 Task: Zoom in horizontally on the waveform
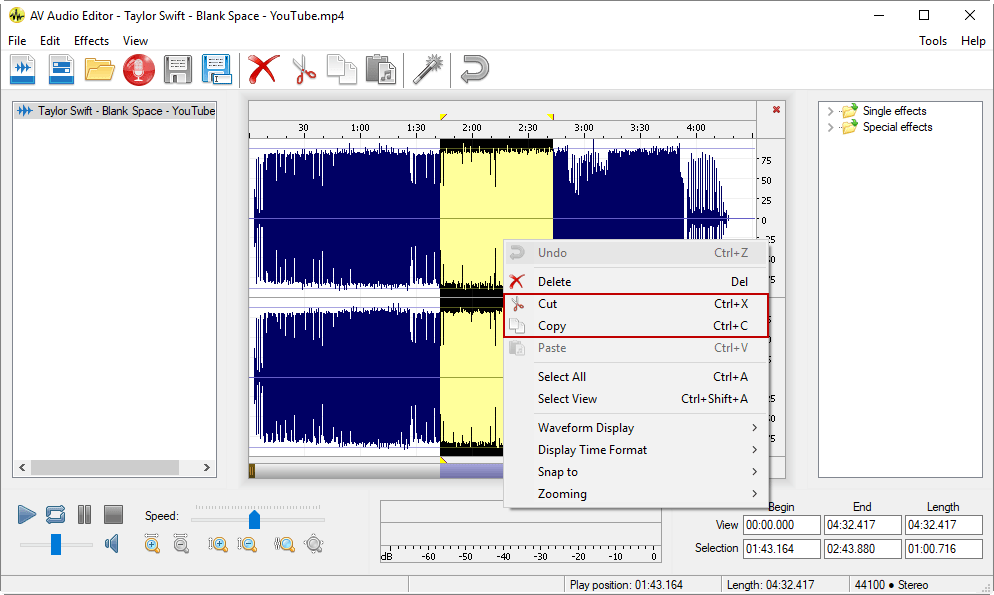(x=152, y=544)
